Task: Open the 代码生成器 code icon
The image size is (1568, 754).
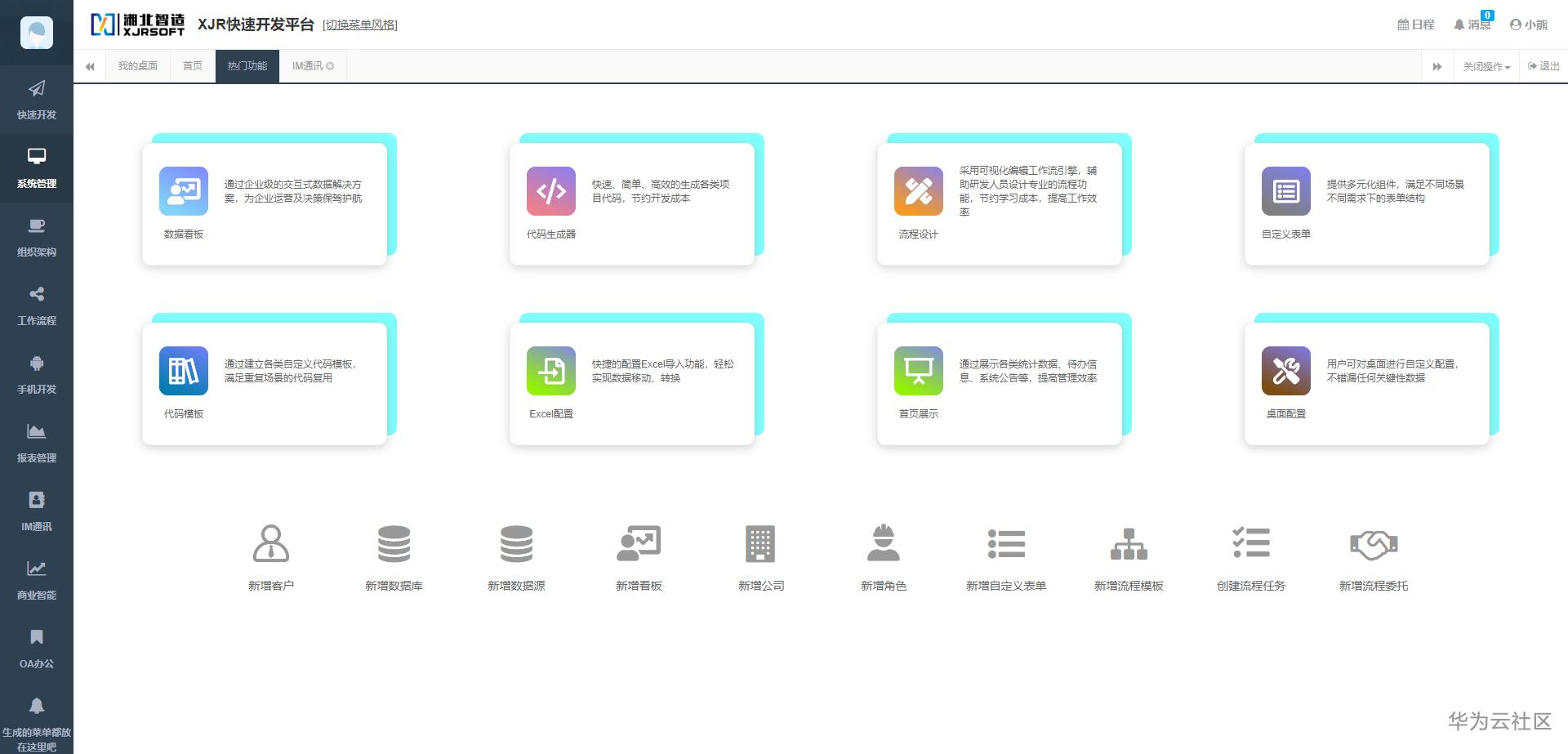Action: point(551,191)
